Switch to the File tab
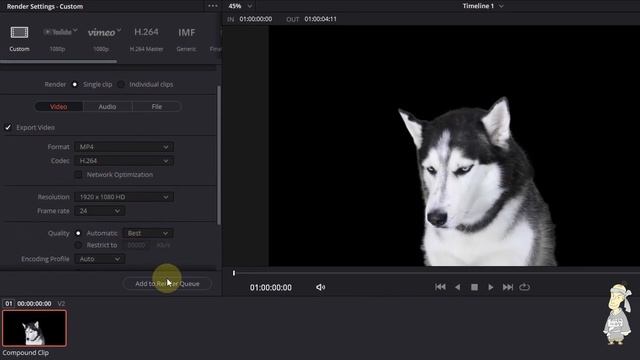Viewport: 640px width, 360px height. (157, 107)
